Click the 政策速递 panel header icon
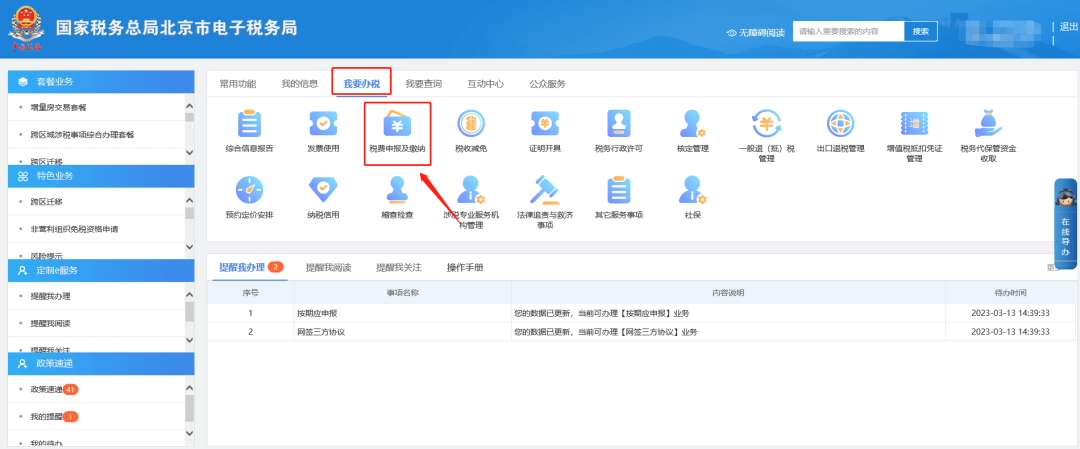The height and width of the screenshot is (449, 1080). pos(23,363)
